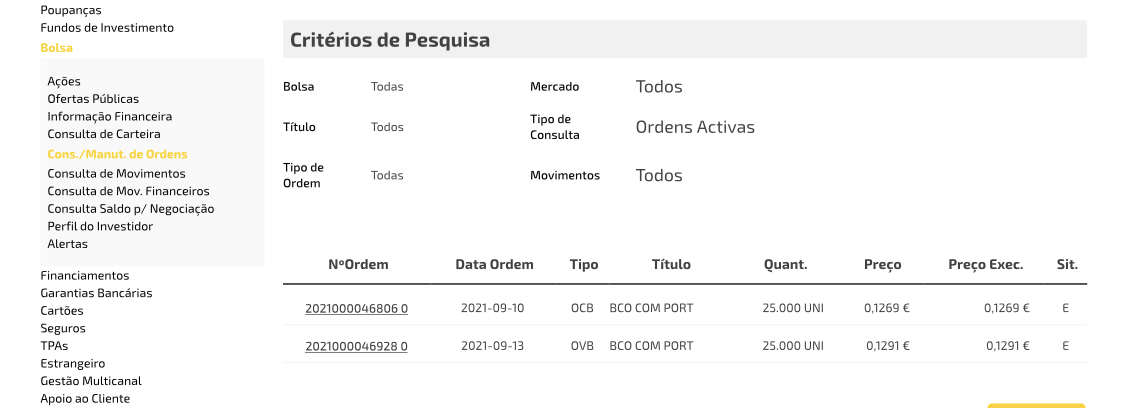Go to Financiamentos menu item
Screen dimensions: 1125x408
click(85, 275)
